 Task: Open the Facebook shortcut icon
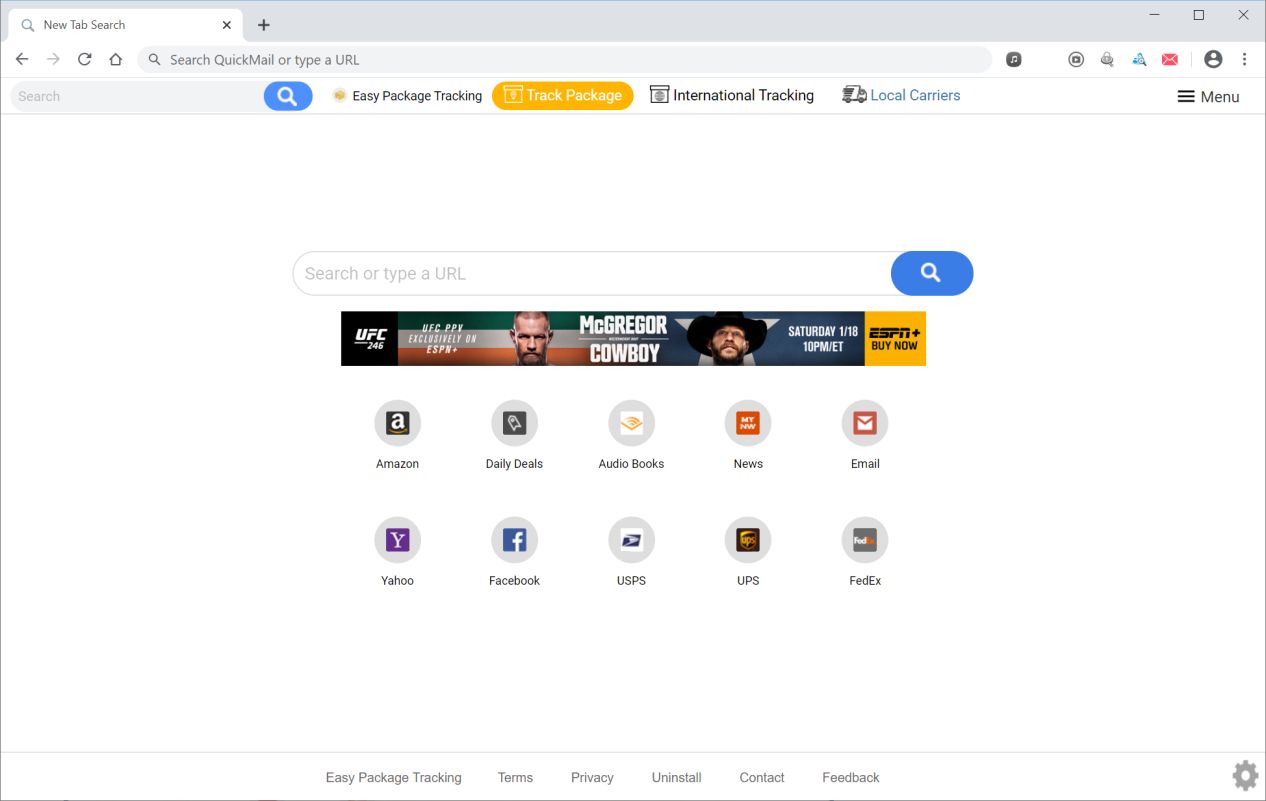pos(514,541)
